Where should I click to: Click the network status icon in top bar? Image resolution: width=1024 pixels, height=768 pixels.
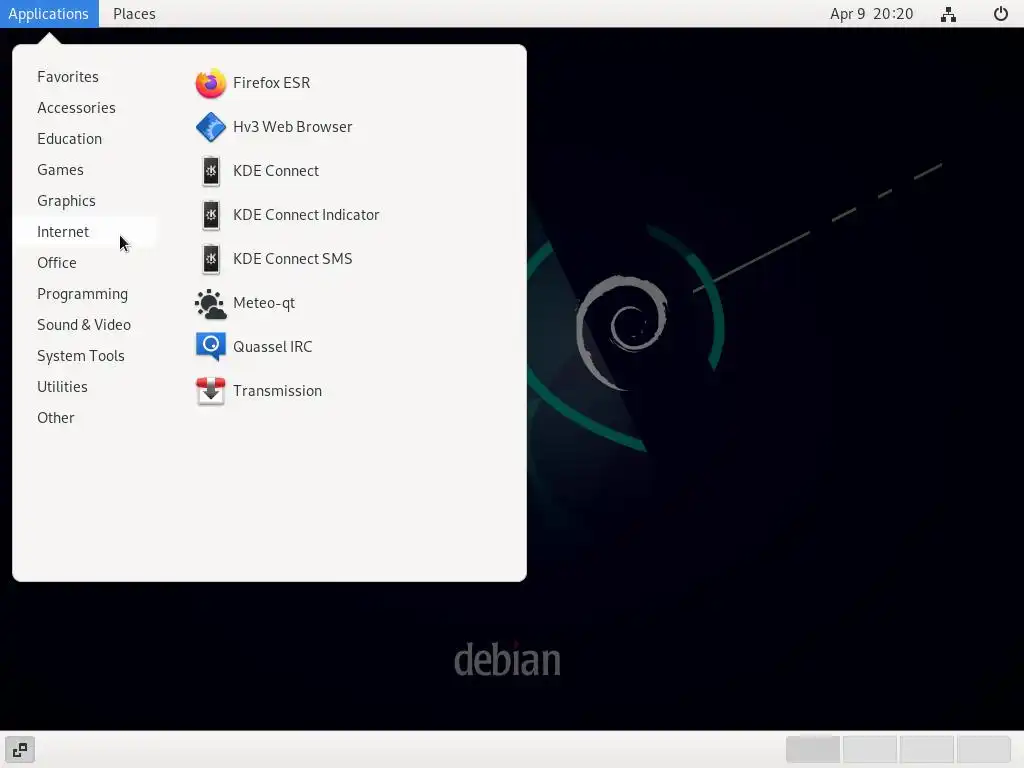pos(948,14)
